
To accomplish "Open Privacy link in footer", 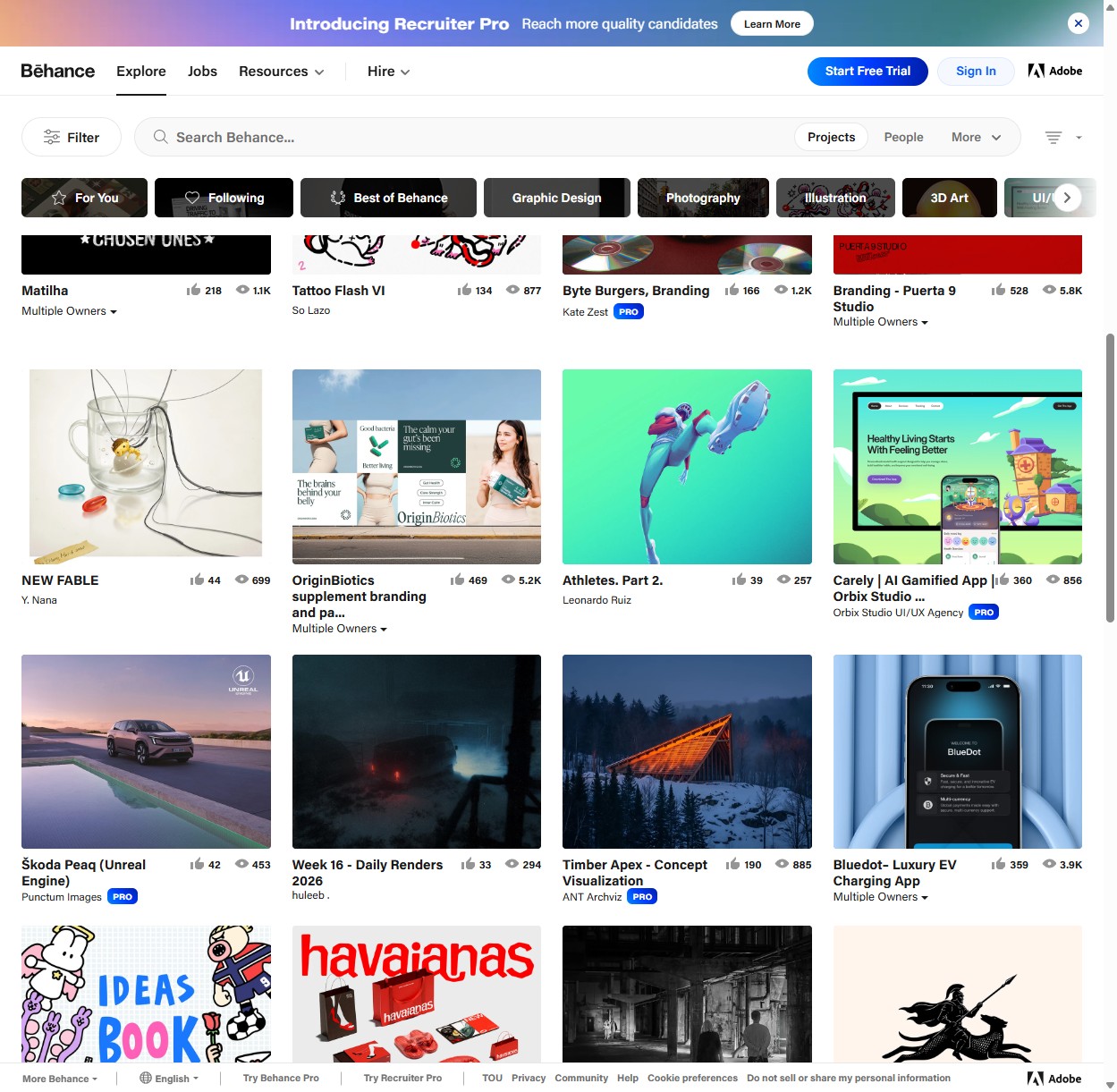I will (529, 1078).
